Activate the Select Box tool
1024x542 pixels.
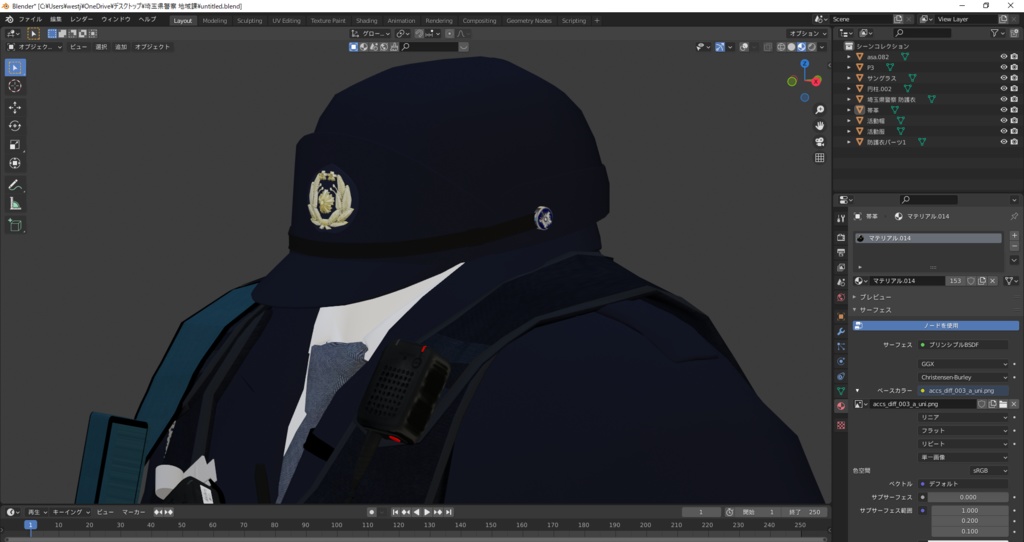click(15, 67)
